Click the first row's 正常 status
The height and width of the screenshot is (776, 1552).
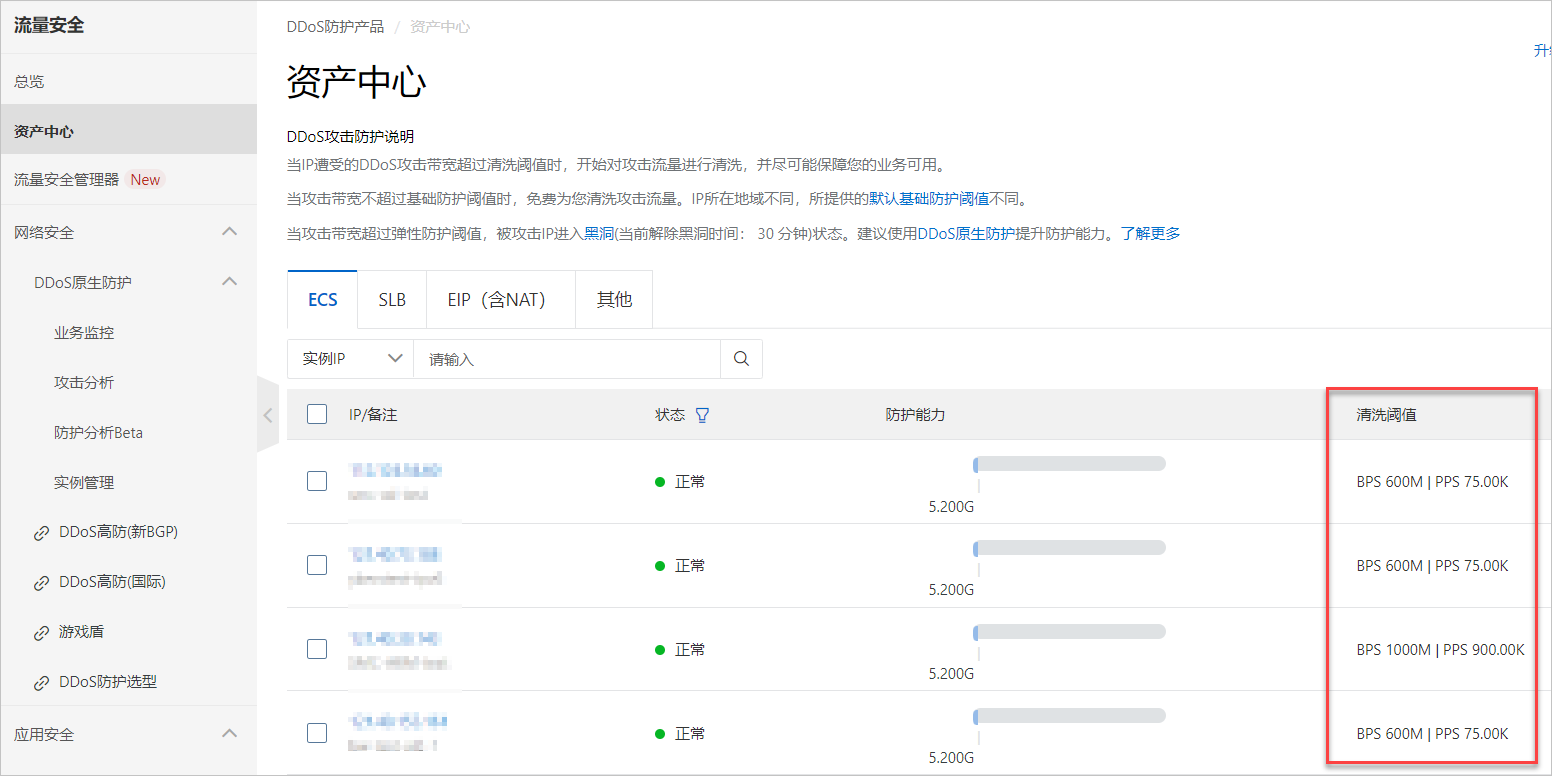click(x=680, y=481)
